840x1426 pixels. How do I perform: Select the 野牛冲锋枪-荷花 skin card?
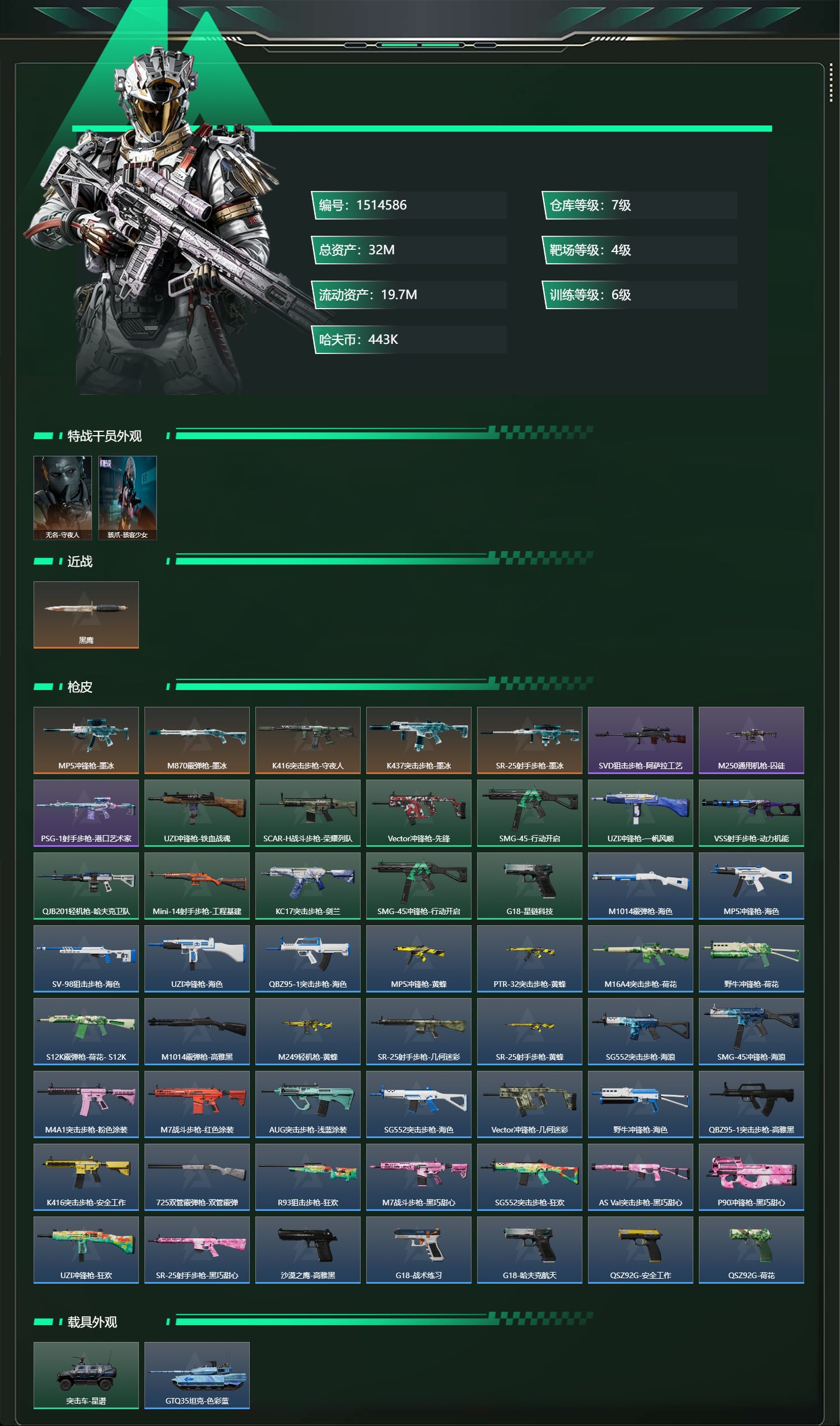tap(752, 958)
